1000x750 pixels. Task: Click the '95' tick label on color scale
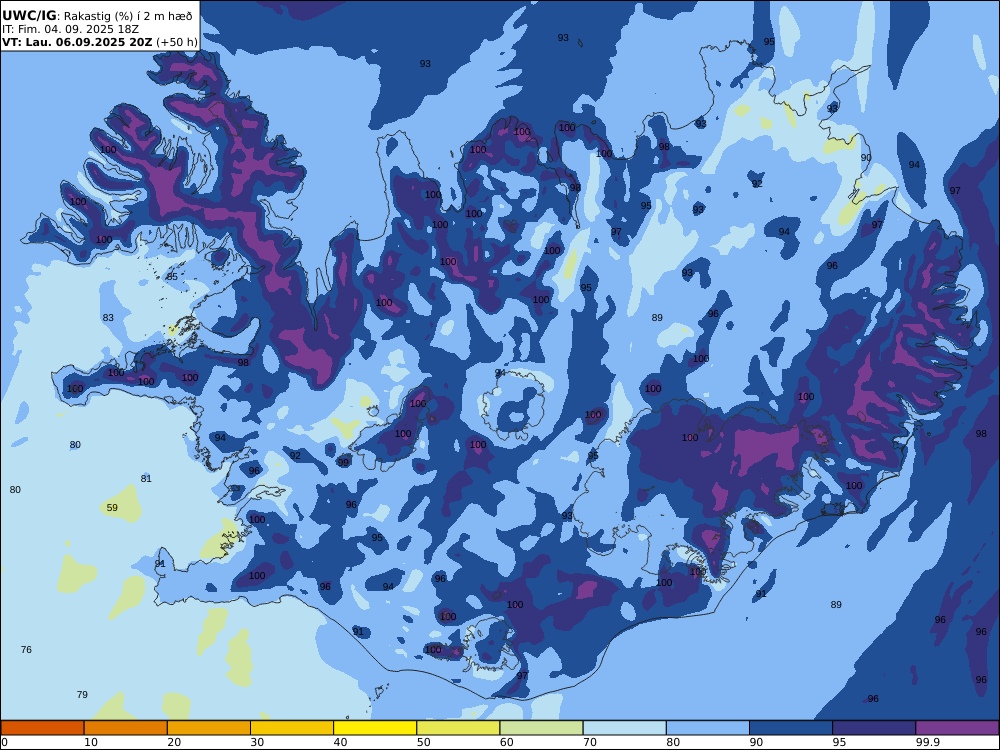[x=839, y=742]
